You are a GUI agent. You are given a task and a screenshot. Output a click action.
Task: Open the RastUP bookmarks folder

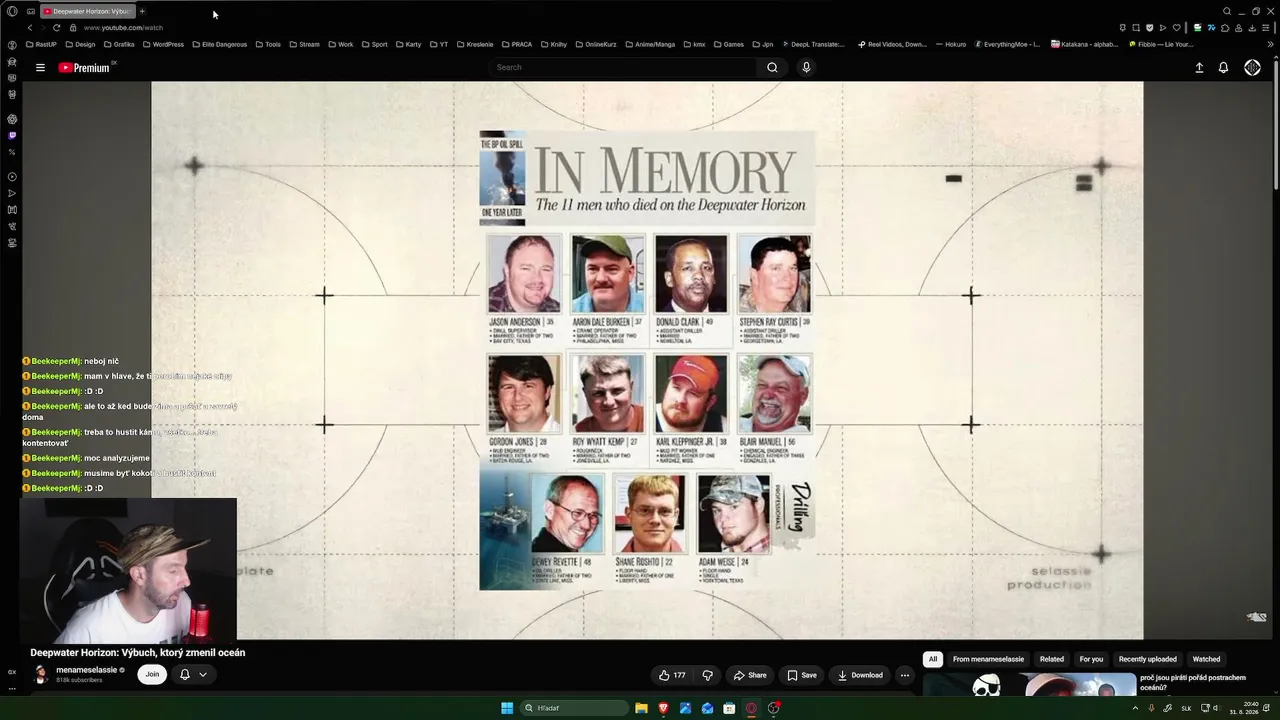[41, 44]
